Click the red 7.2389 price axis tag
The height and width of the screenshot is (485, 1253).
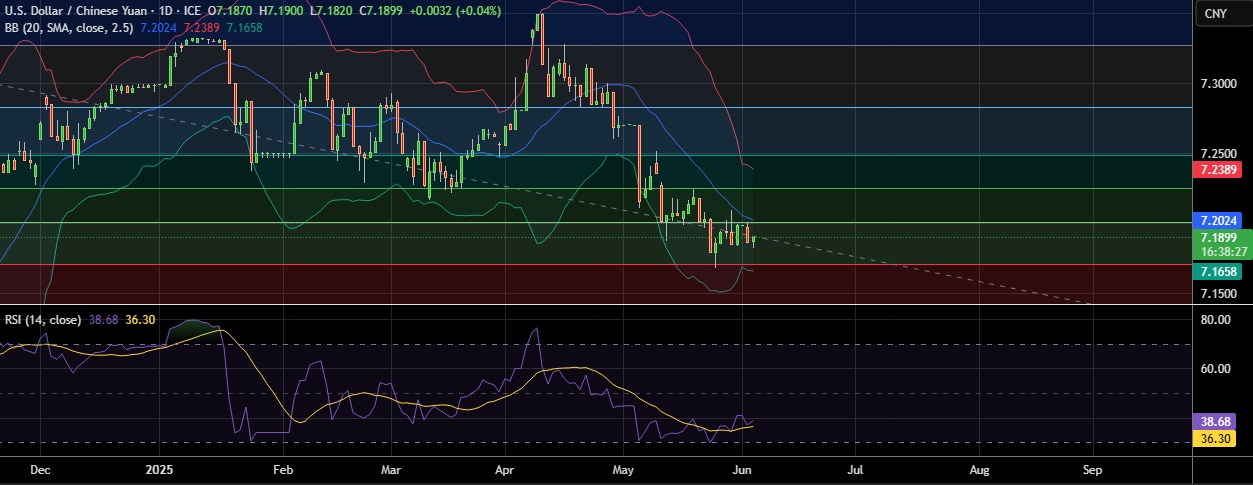tap(1216, 171)
